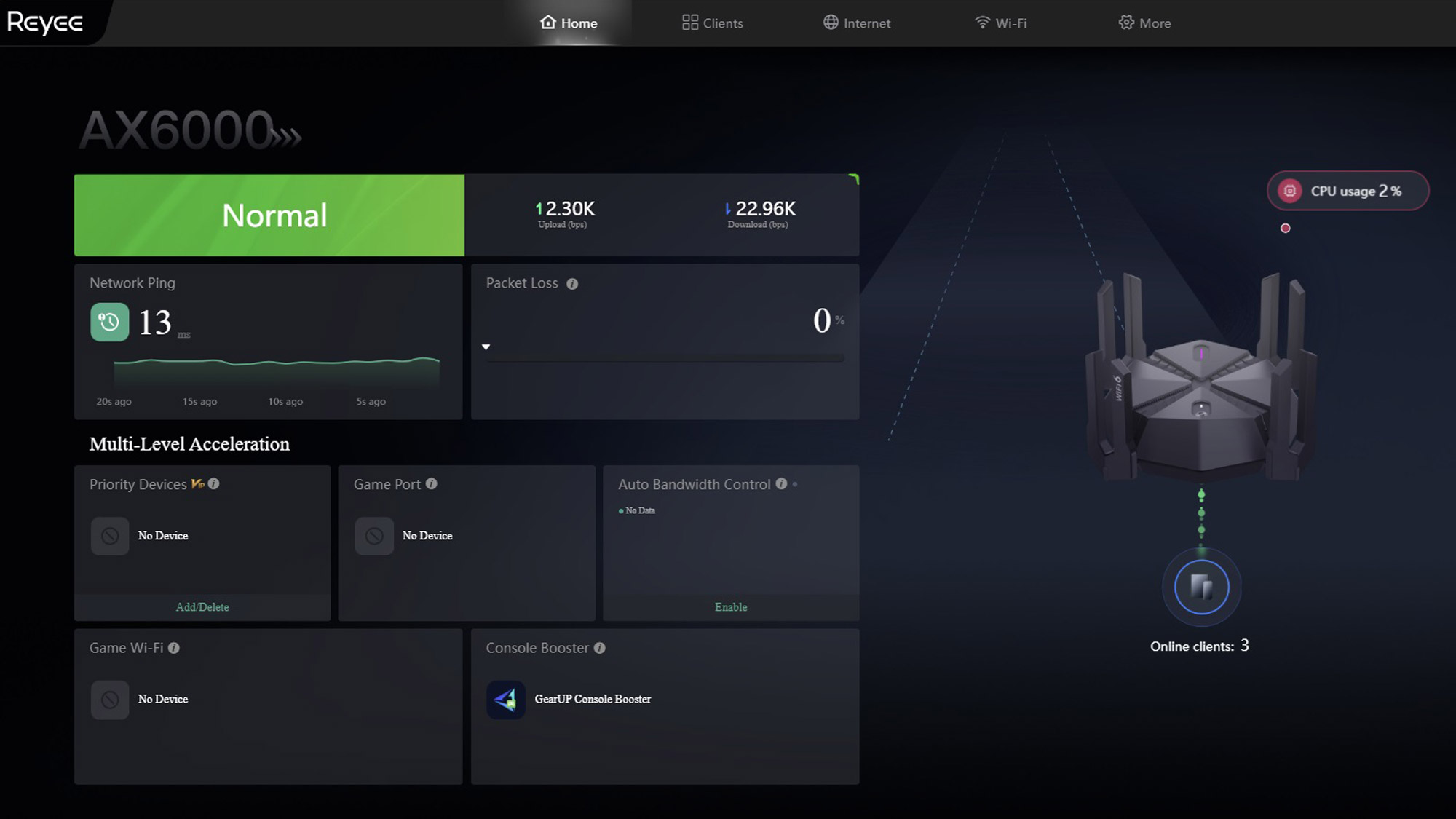Open the More menu

(1144, 23)
